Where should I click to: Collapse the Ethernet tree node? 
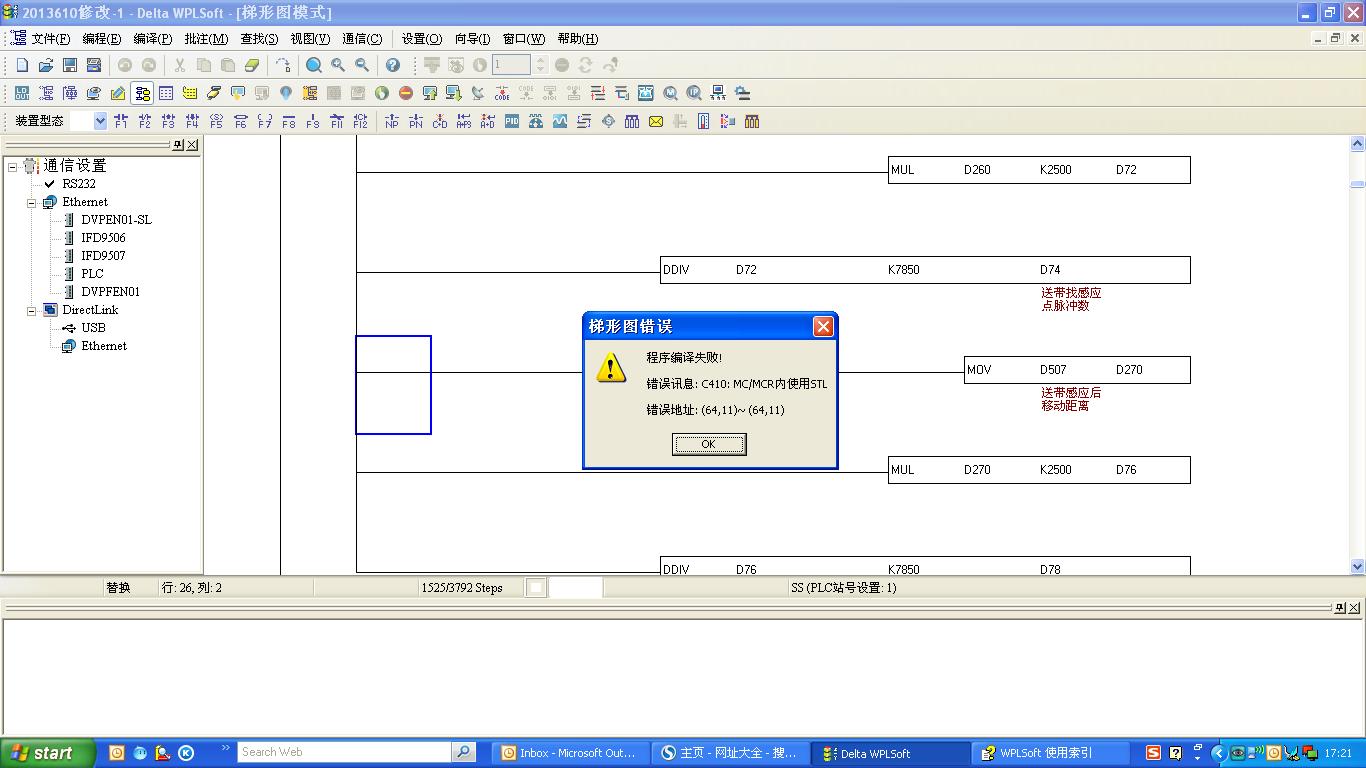(x=31, y=202)
